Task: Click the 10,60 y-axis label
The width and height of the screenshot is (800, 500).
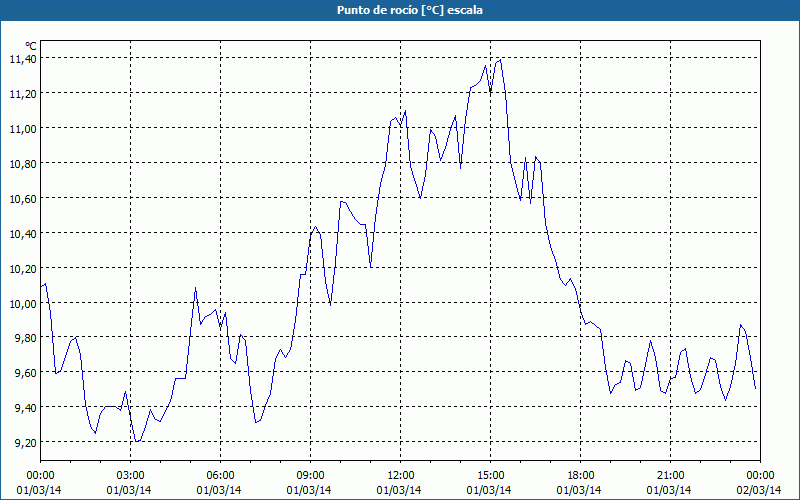Action: point(23,198)
